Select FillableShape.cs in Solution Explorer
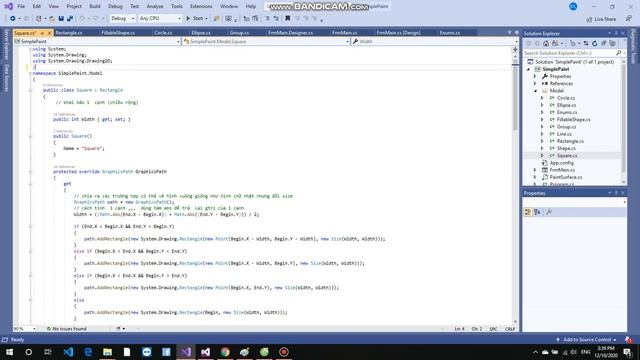Image resolution: width=640 pixels, height=360 pixels. click(x=573, y=120)
